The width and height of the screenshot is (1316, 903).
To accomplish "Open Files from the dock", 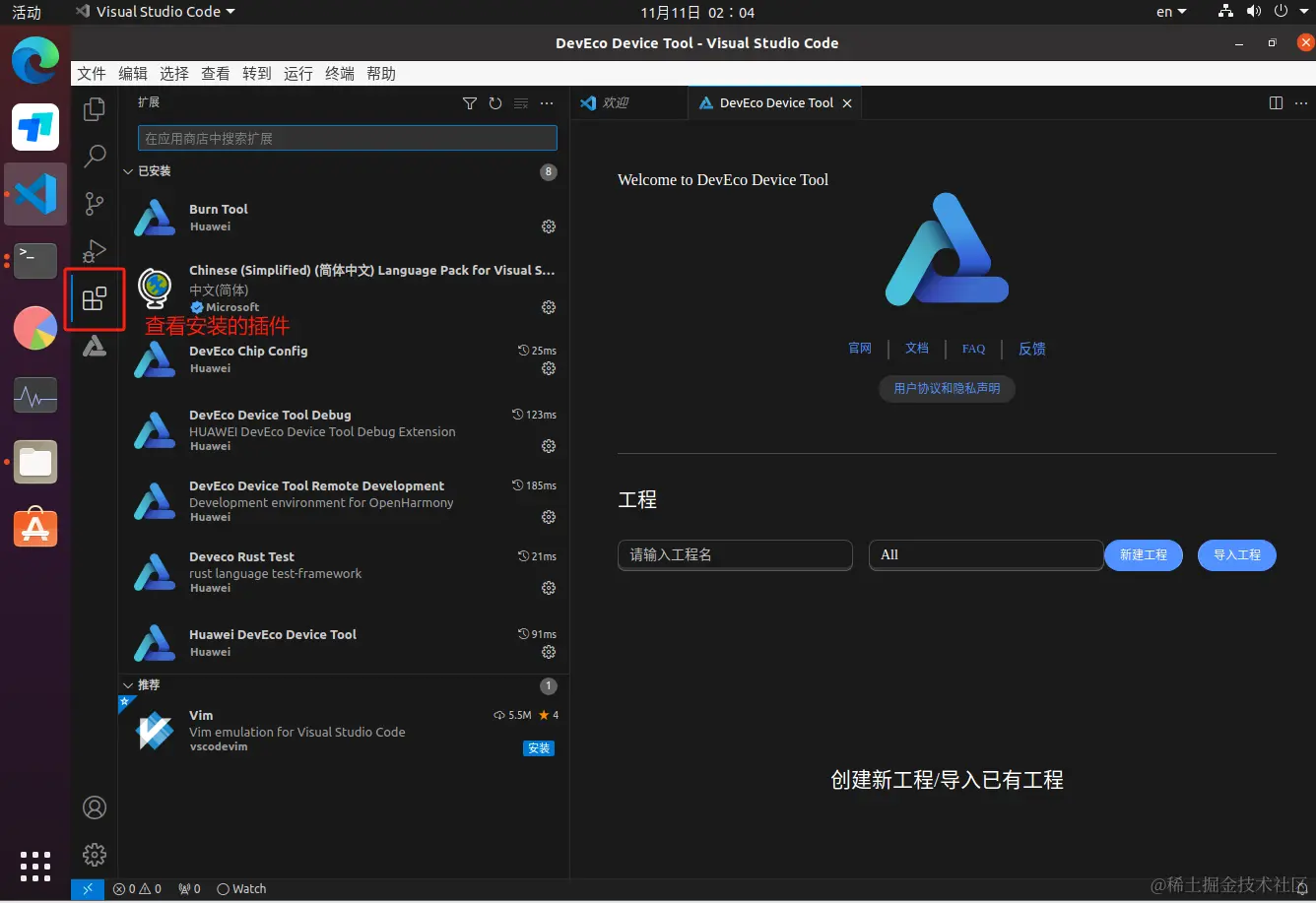I will coord(35,462).
